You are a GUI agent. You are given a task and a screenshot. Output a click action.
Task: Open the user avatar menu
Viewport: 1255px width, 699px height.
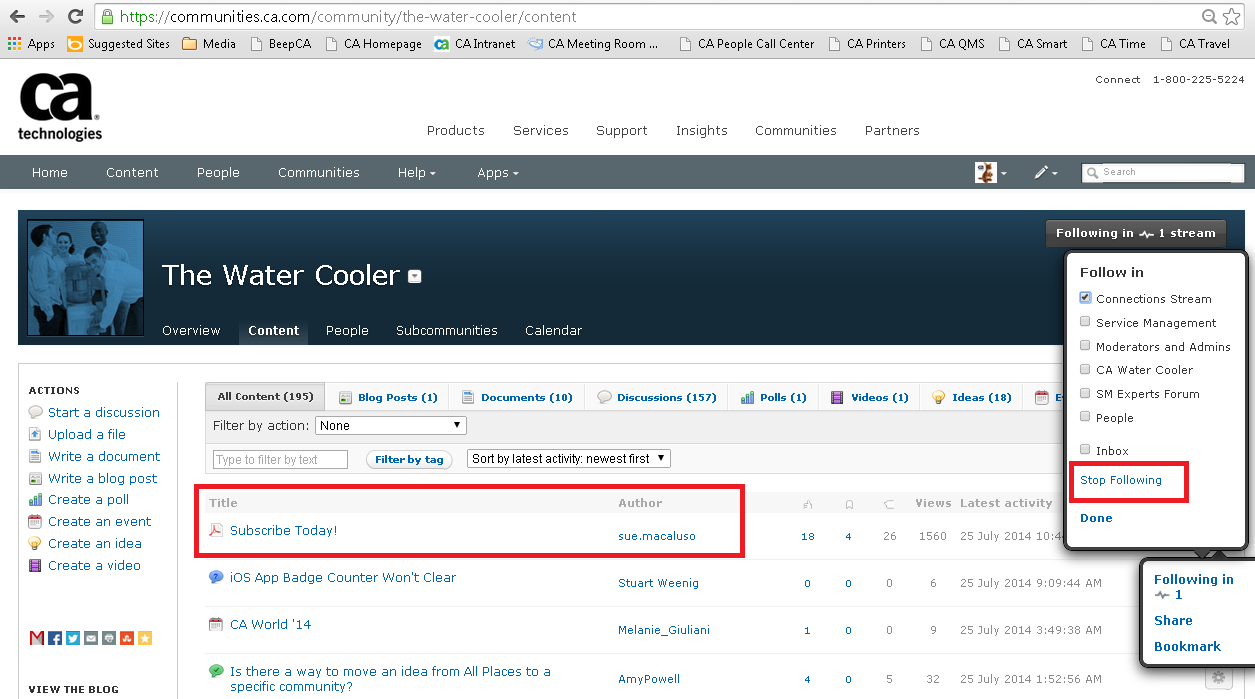point(990,172)
